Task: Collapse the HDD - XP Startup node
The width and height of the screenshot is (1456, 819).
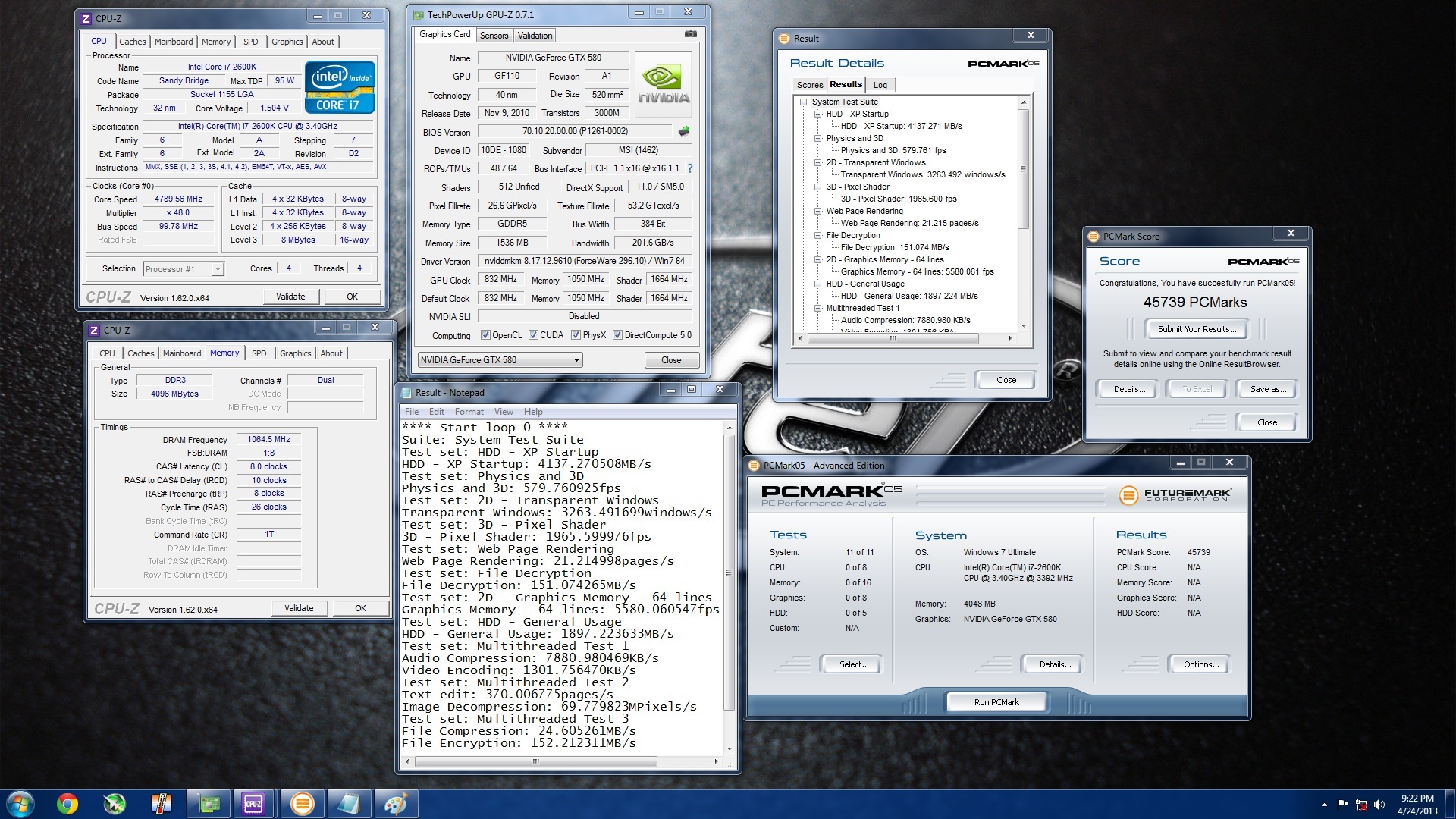Action: [x=817, y=114]
